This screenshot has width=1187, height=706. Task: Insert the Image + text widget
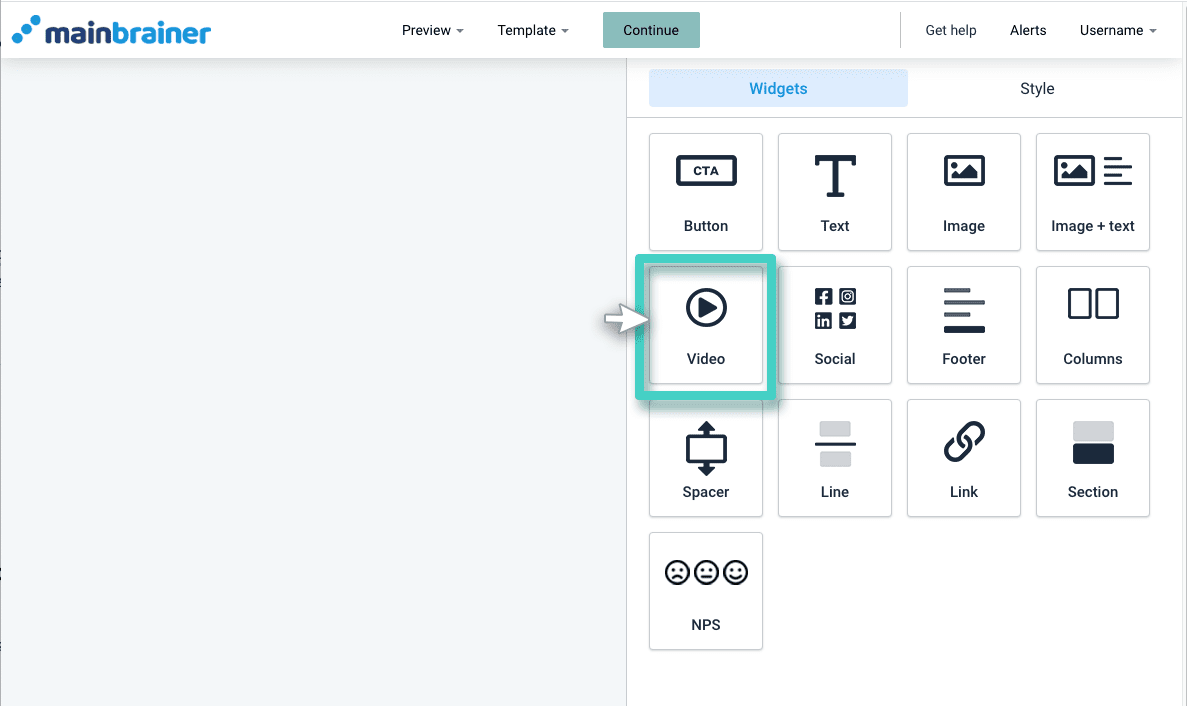(1092, 191)
